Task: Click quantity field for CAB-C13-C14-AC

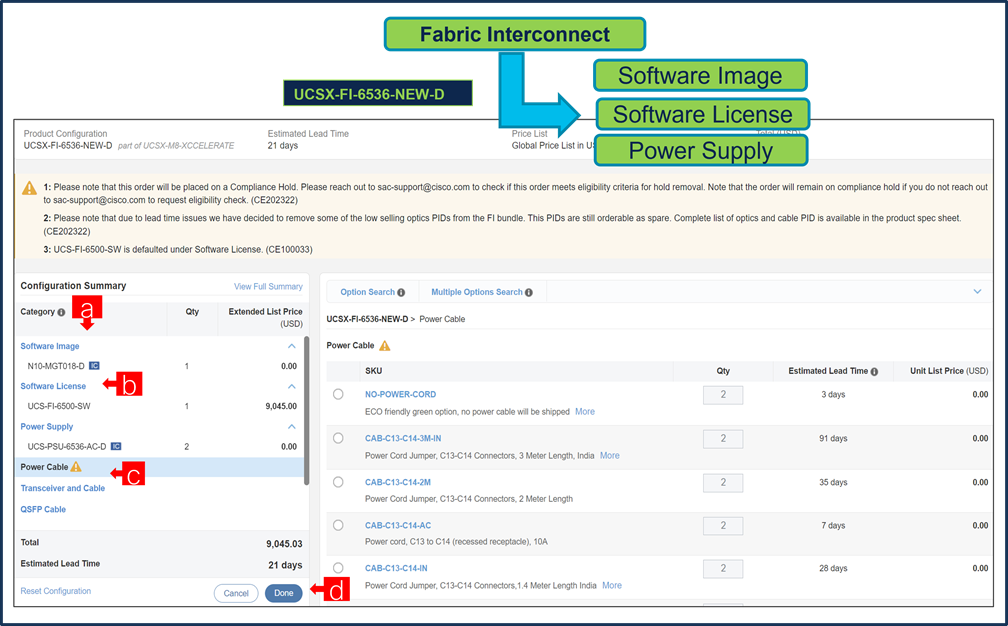Action: click(x=723, y=526)
